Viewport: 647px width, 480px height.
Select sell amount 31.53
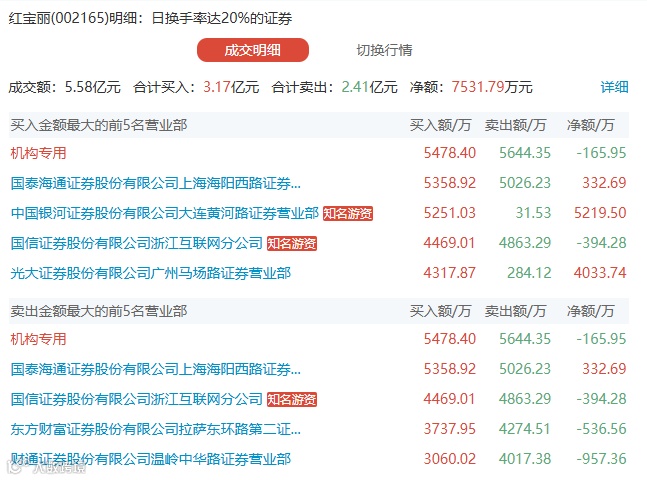(533, 213)
